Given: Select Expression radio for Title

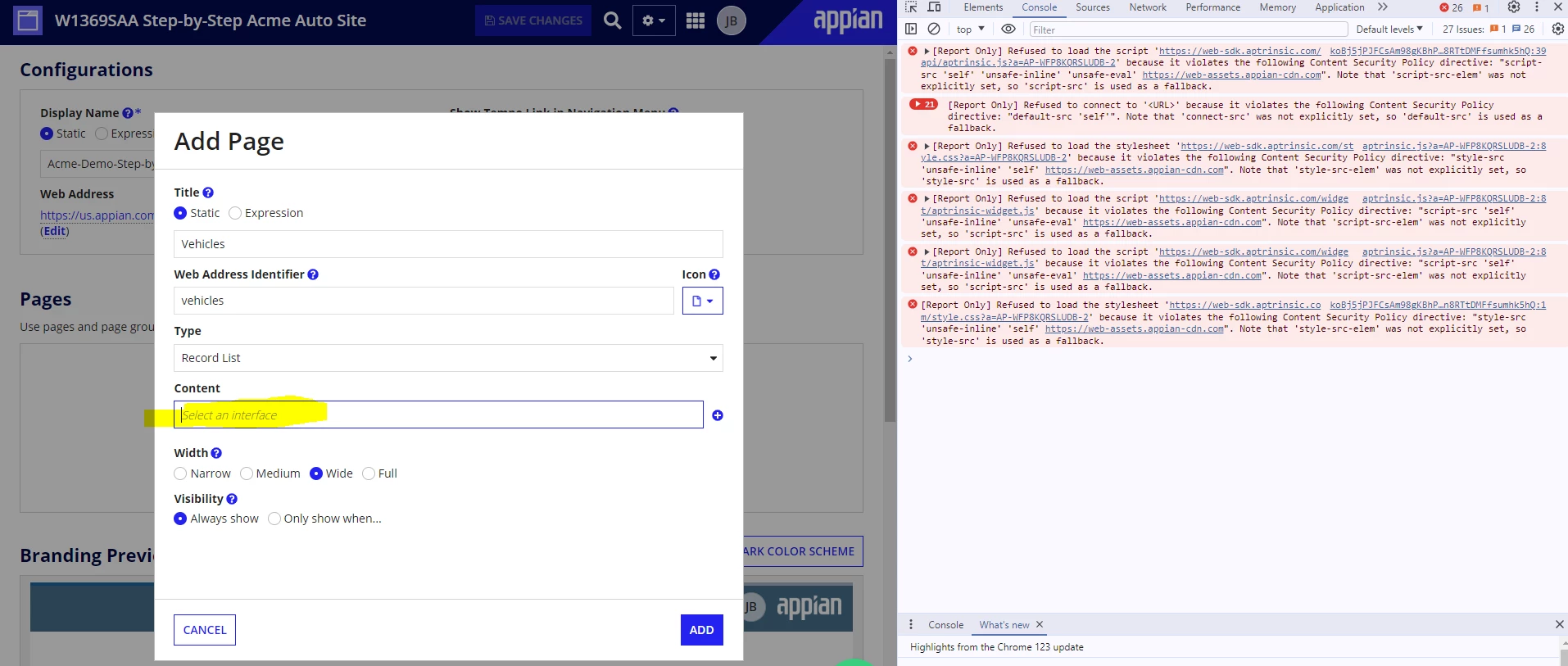Looking at the screenshot, I should 235,213.
